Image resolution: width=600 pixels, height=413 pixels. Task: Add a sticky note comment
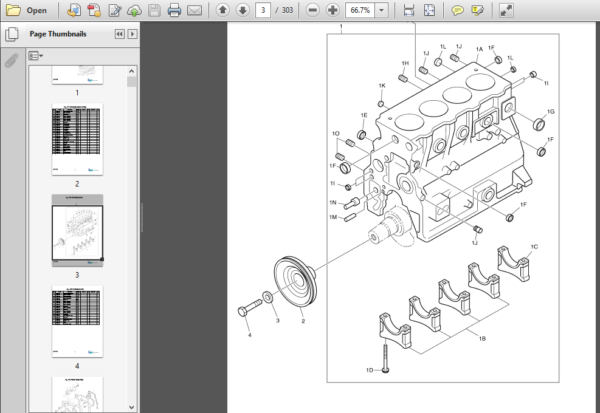(x=457, y=10)
